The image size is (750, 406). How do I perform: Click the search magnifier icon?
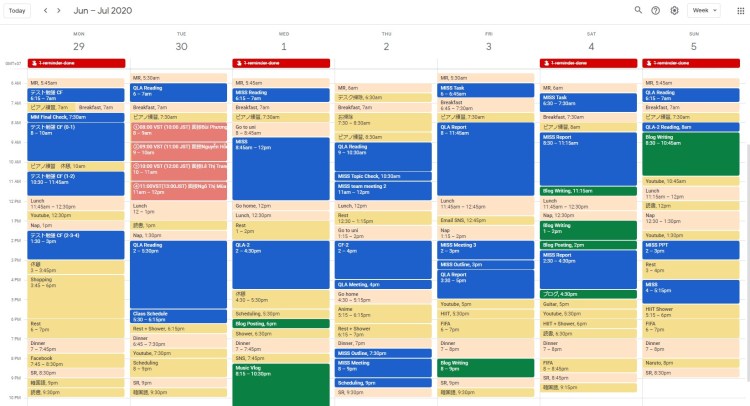639,10
